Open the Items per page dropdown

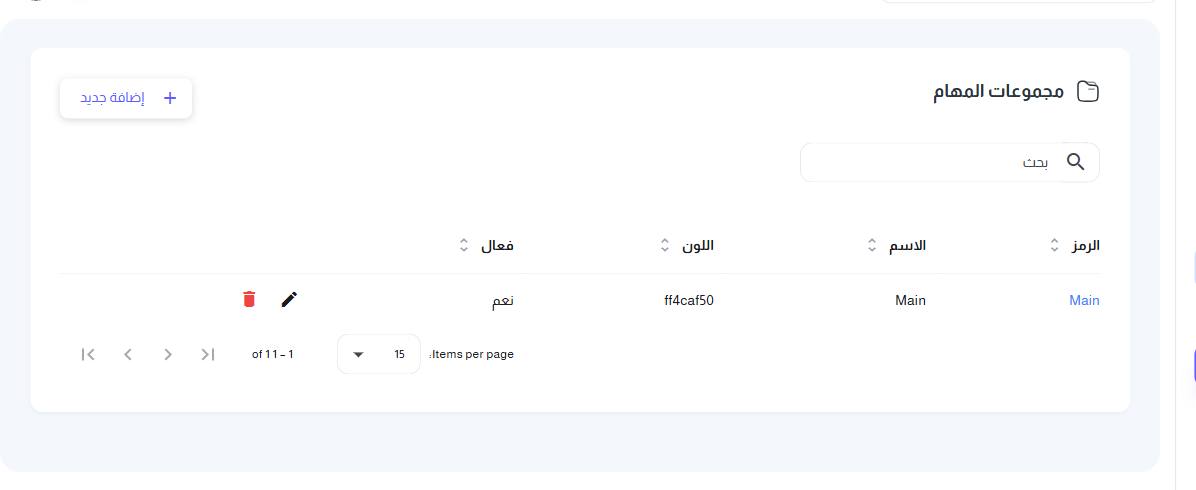pos(378,354)
